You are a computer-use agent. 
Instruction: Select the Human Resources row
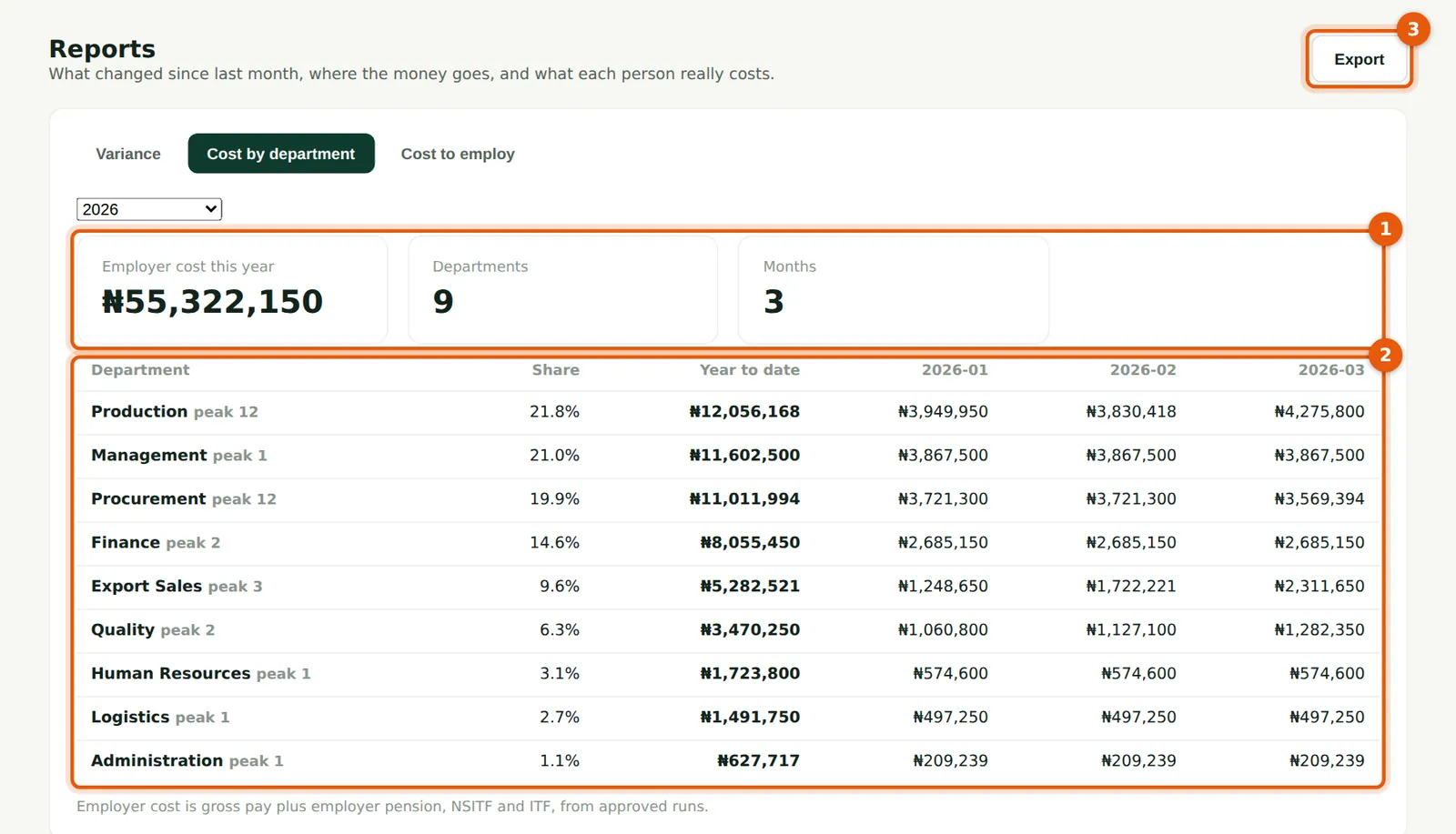pos(728,674)
